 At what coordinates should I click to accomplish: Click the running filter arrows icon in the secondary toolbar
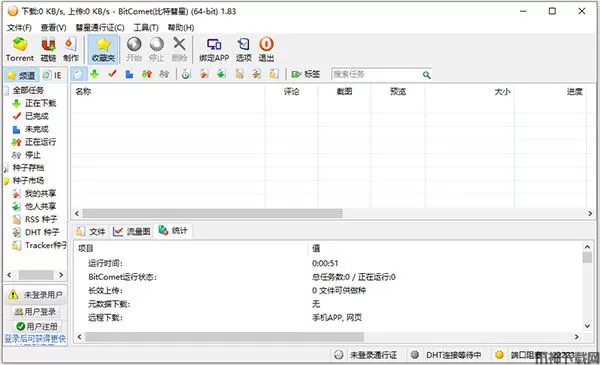(147, 74)
